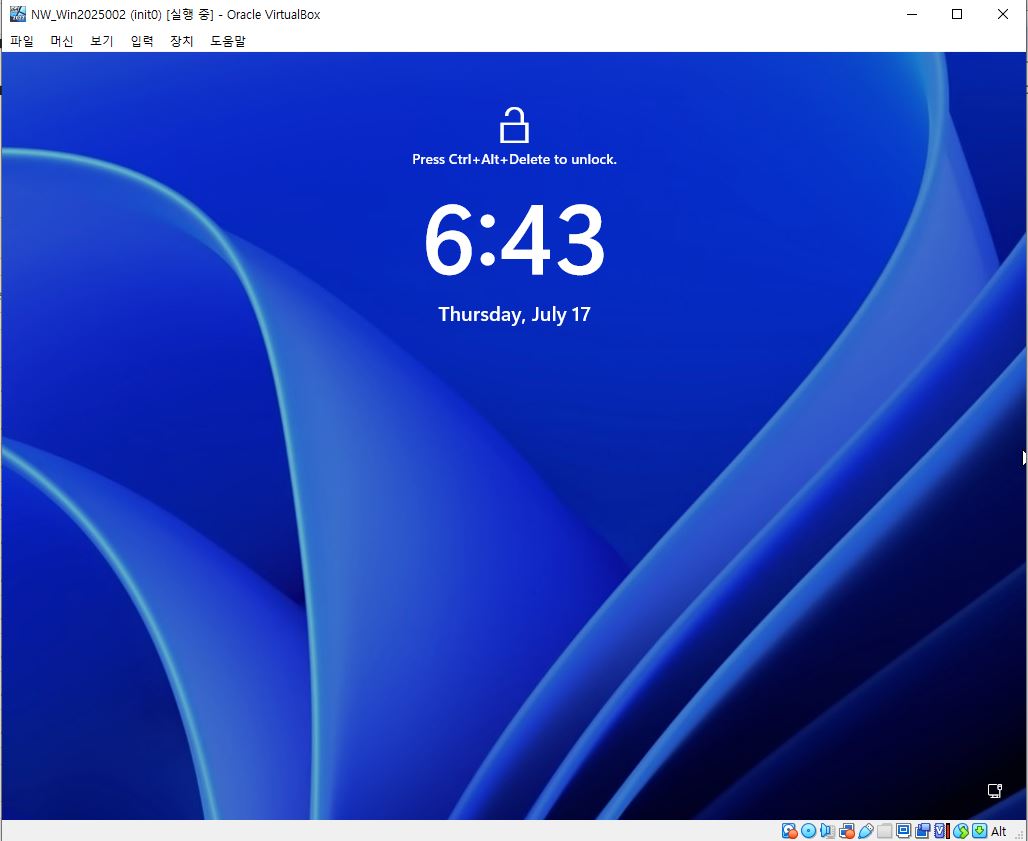Screen dimensions: 1028x841
Task: Click the recording status icon
Action: pyautogui.click(x=922, y=831)
